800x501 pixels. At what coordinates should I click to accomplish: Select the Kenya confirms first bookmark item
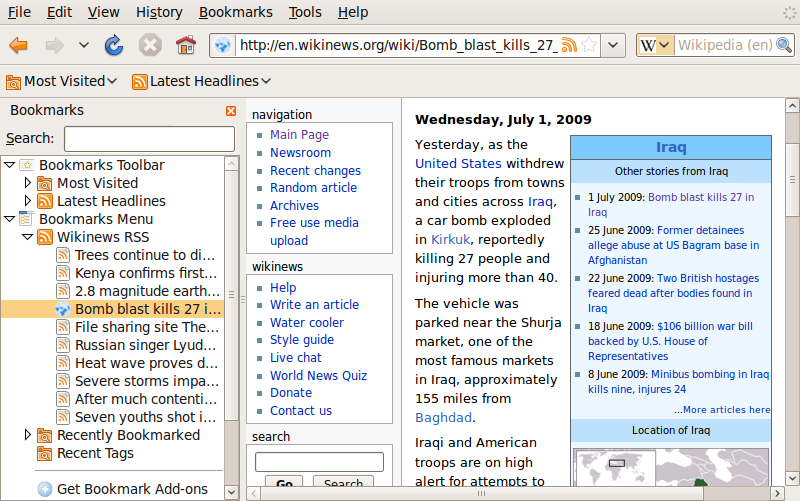145,273
